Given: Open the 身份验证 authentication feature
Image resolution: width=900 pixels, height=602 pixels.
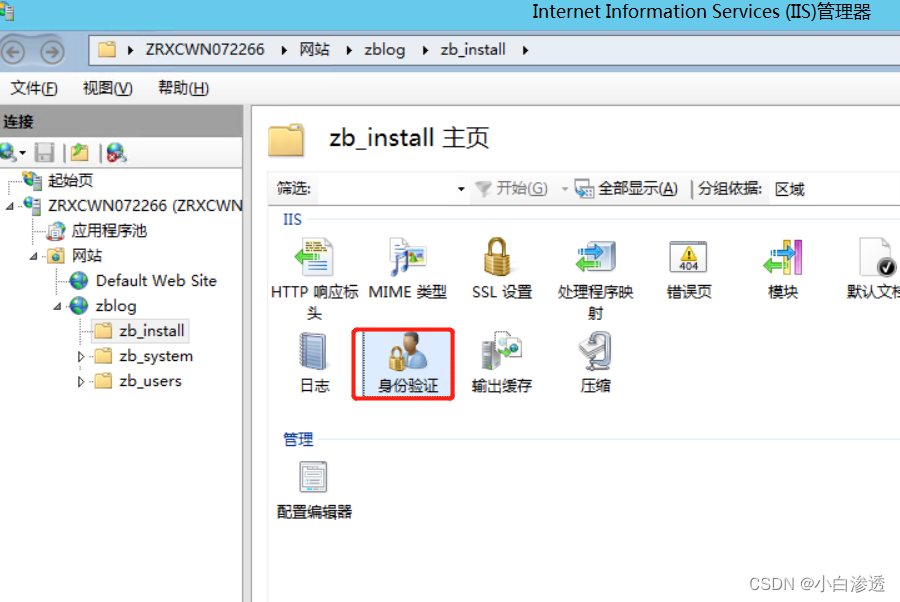Looking at the screenshot, I should pos(407,363).
